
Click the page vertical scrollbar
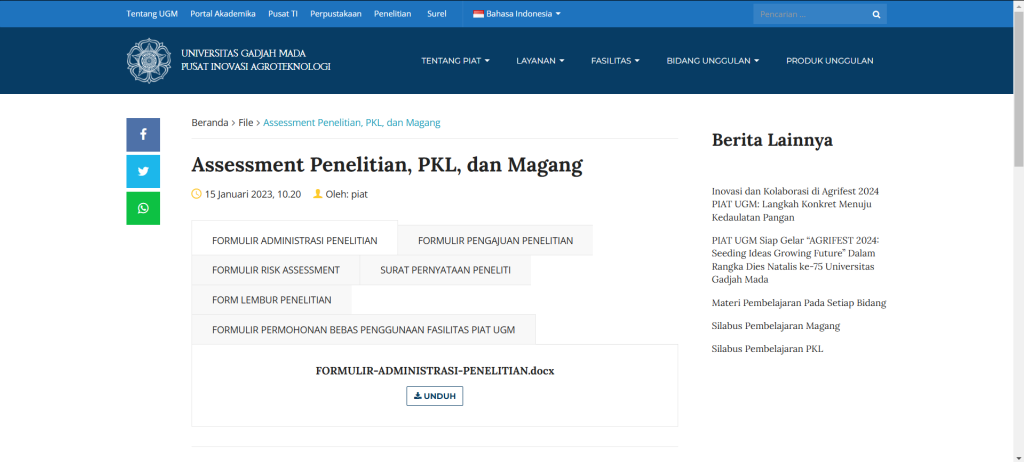[x=1018, y=90]
